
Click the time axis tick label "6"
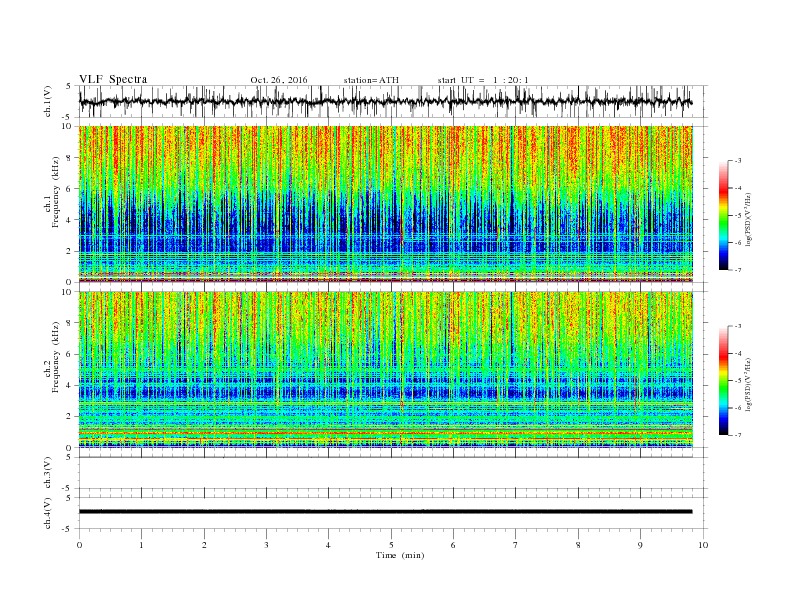[453, 545]
